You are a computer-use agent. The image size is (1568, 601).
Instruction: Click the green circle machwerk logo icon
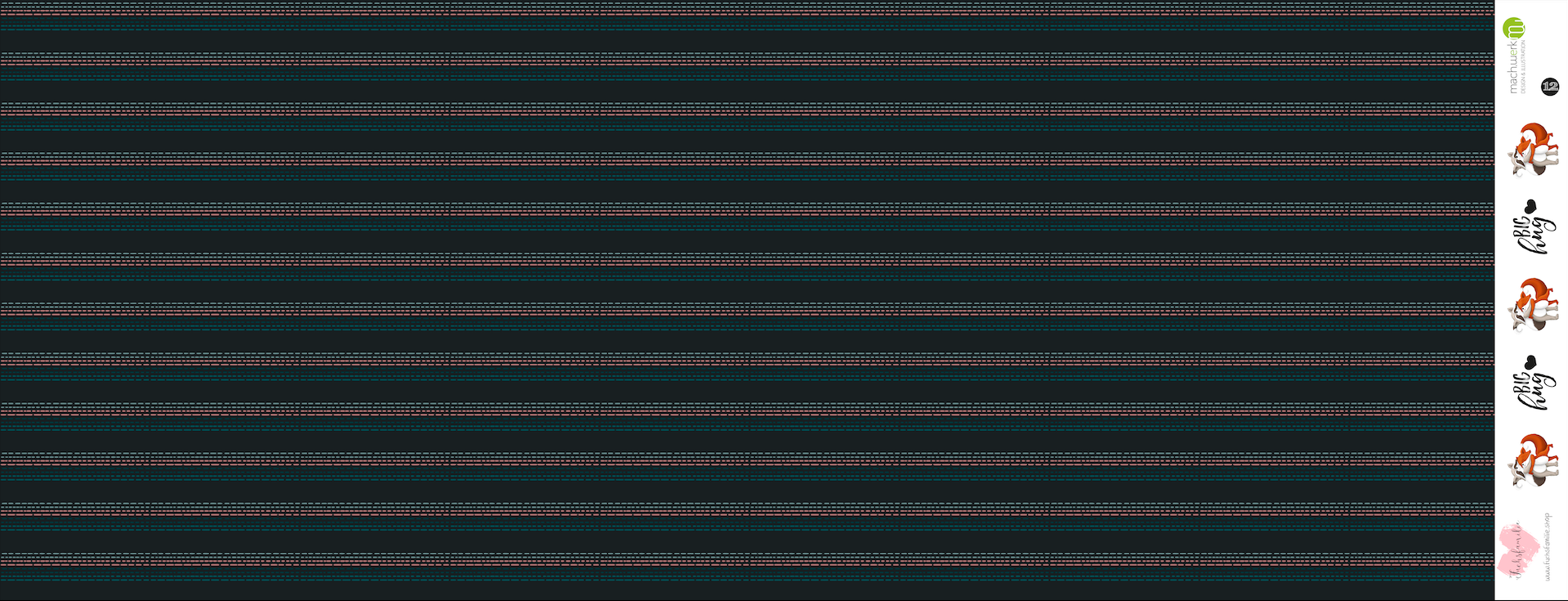click(1514, 27)
